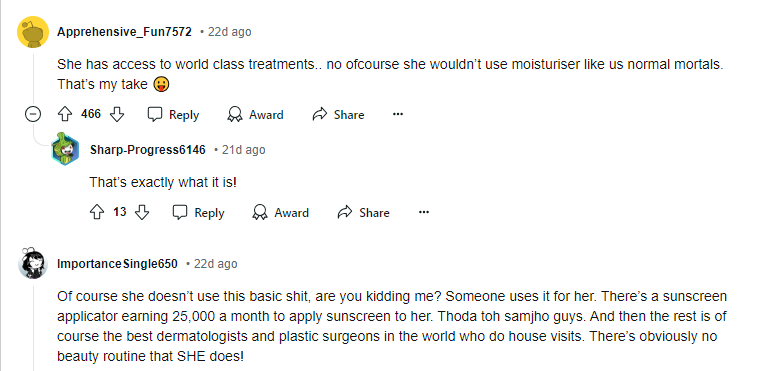Screen dimensions: 759x371
Task: Give Award to Apprehensive_Fun7572's comment
Action: [256, 114]
